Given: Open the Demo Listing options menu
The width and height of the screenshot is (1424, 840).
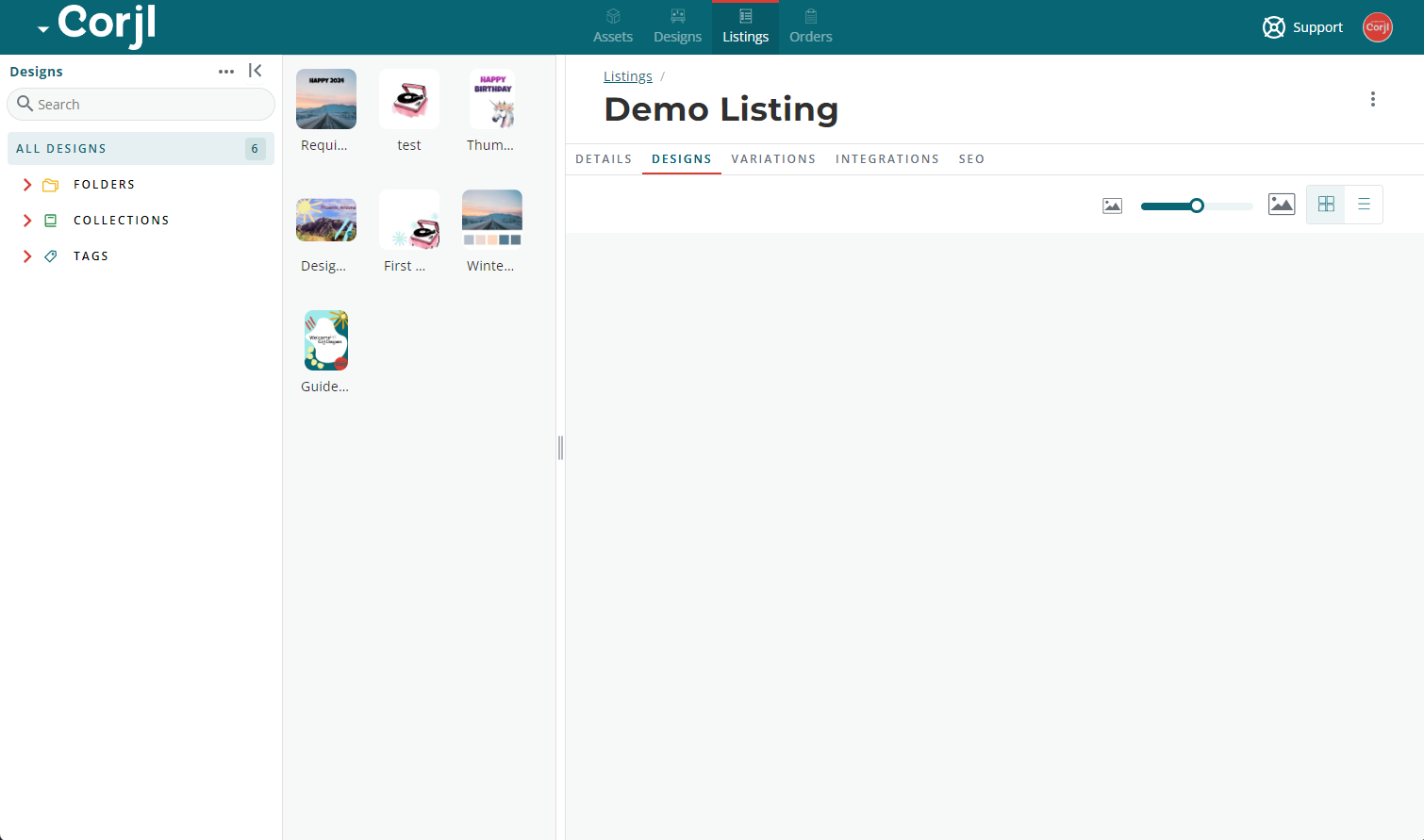Looking at the screenshot, I should tap(1373, 98).
